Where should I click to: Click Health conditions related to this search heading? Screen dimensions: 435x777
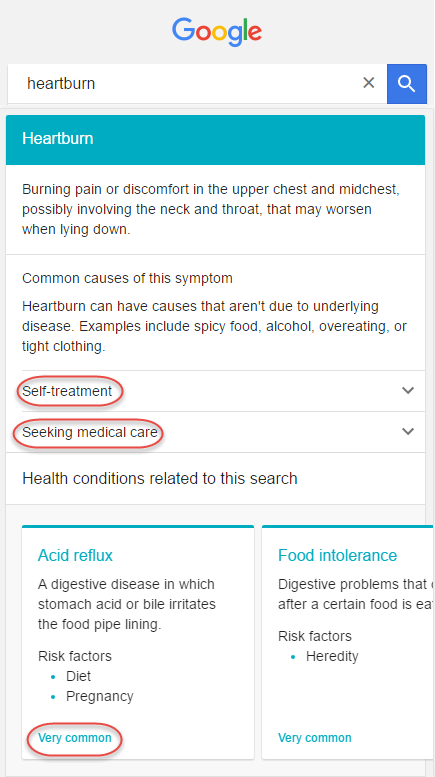point(160,479)
